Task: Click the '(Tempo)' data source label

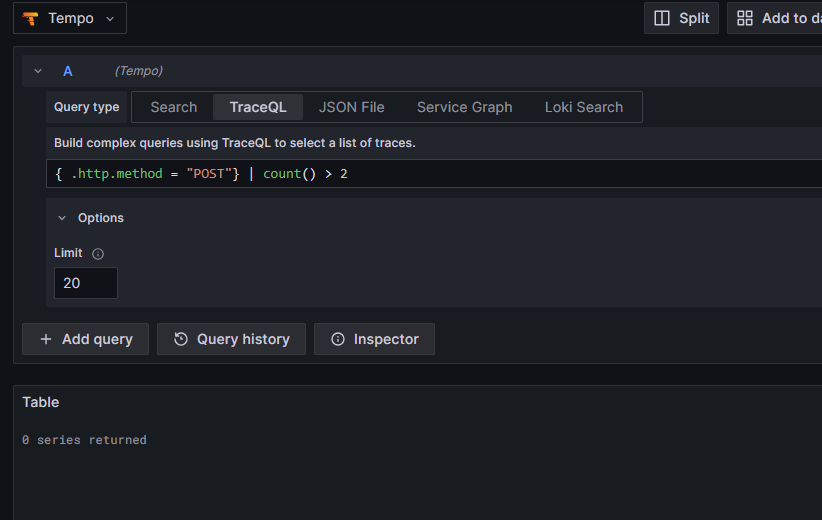Action: point(138,71)
